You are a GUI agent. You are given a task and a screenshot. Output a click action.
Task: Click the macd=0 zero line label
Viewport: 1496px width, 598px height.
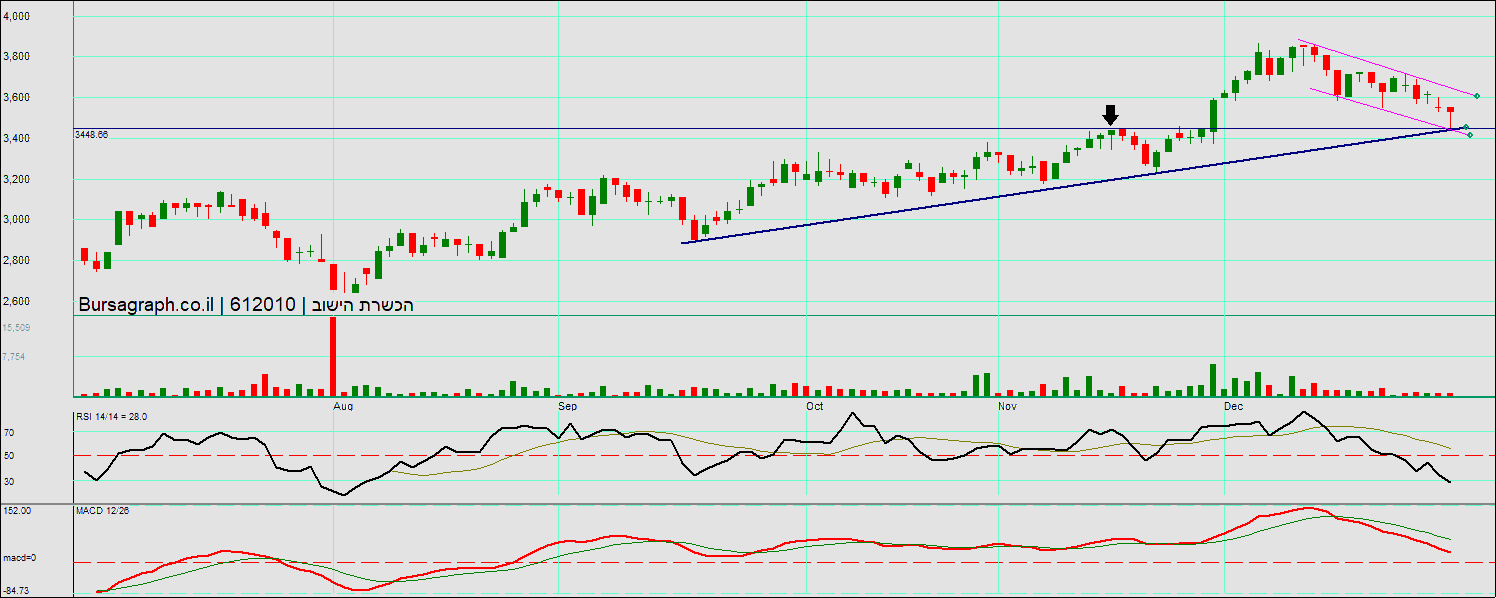(x=19, y=558)
